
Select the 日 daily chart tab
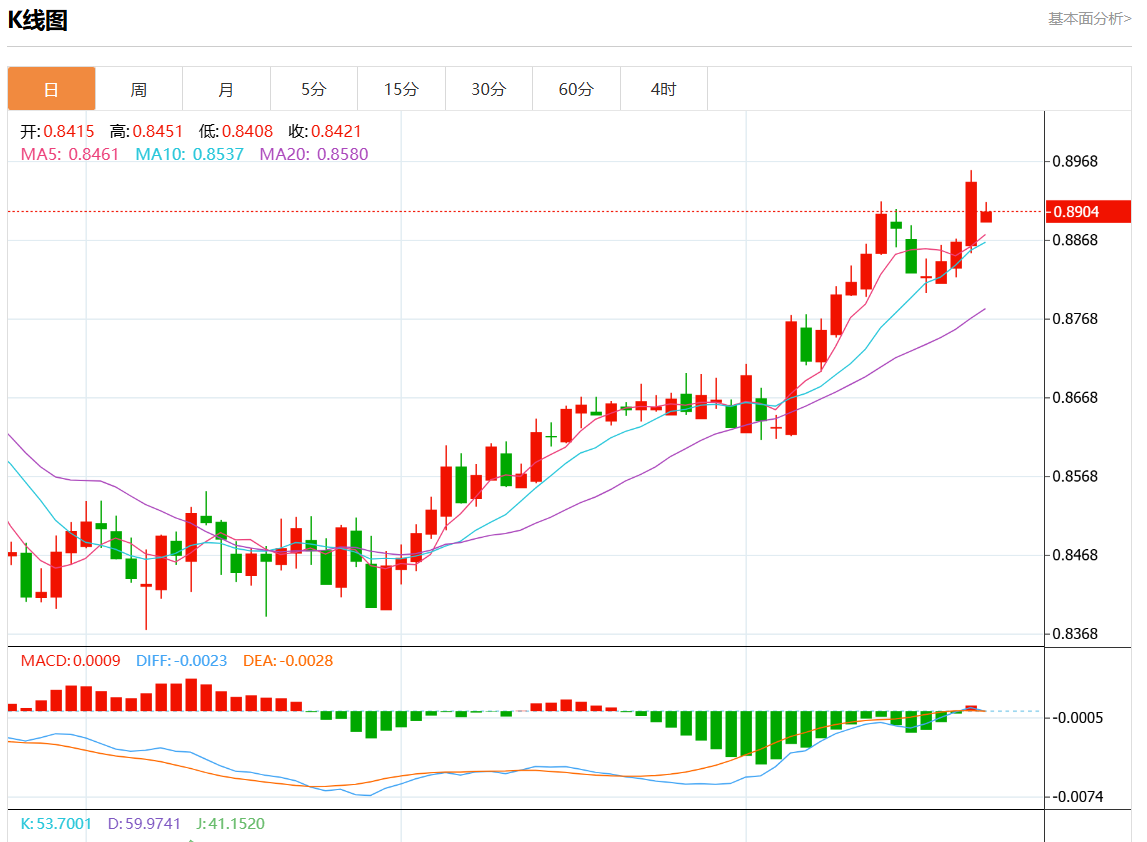52,89
